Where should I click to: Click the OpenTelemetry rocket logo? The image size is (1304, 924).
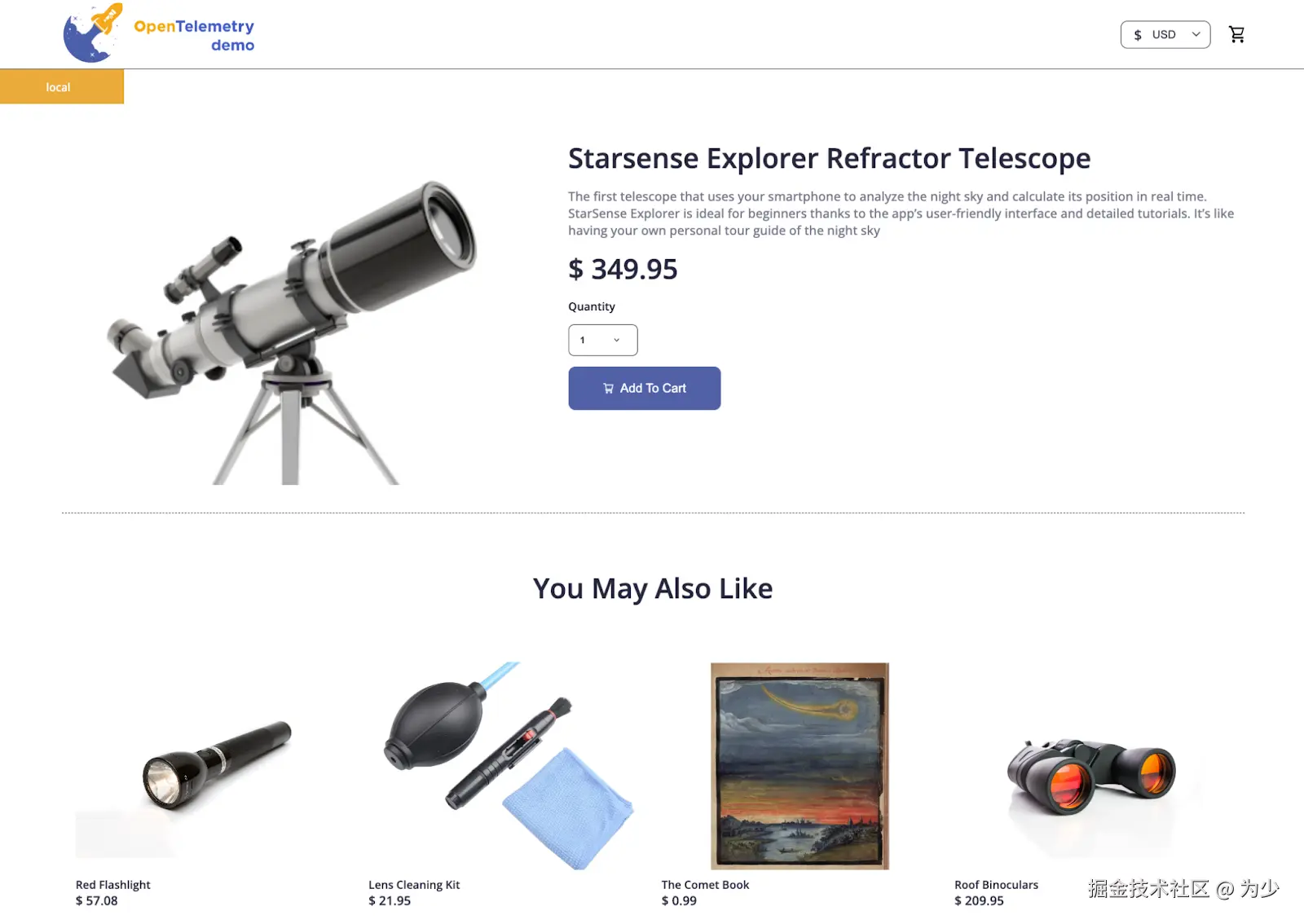tap(93, 33)
